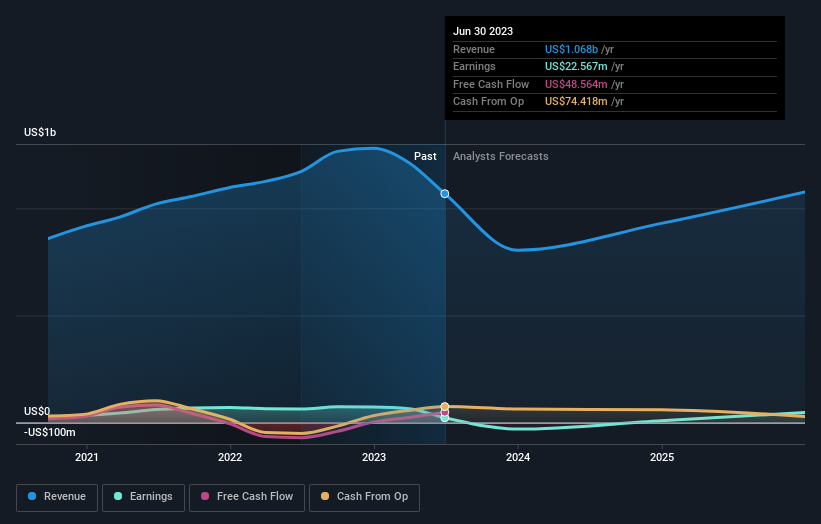821x524 pixels.
Task: Toggle the Revenue legend series
Action: (57, 497)
